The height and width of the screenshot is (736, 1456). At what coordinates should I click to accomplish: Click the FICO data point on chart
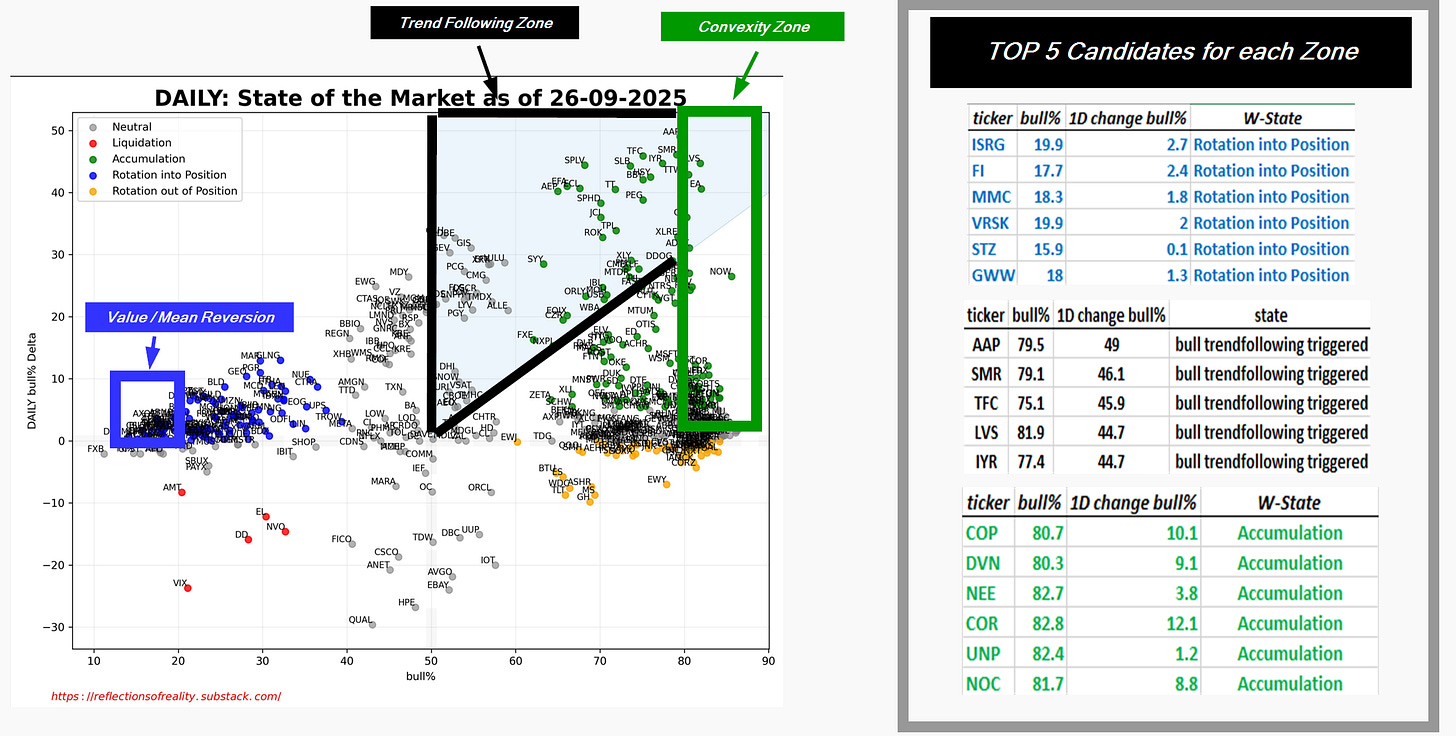tap(352, 544)
